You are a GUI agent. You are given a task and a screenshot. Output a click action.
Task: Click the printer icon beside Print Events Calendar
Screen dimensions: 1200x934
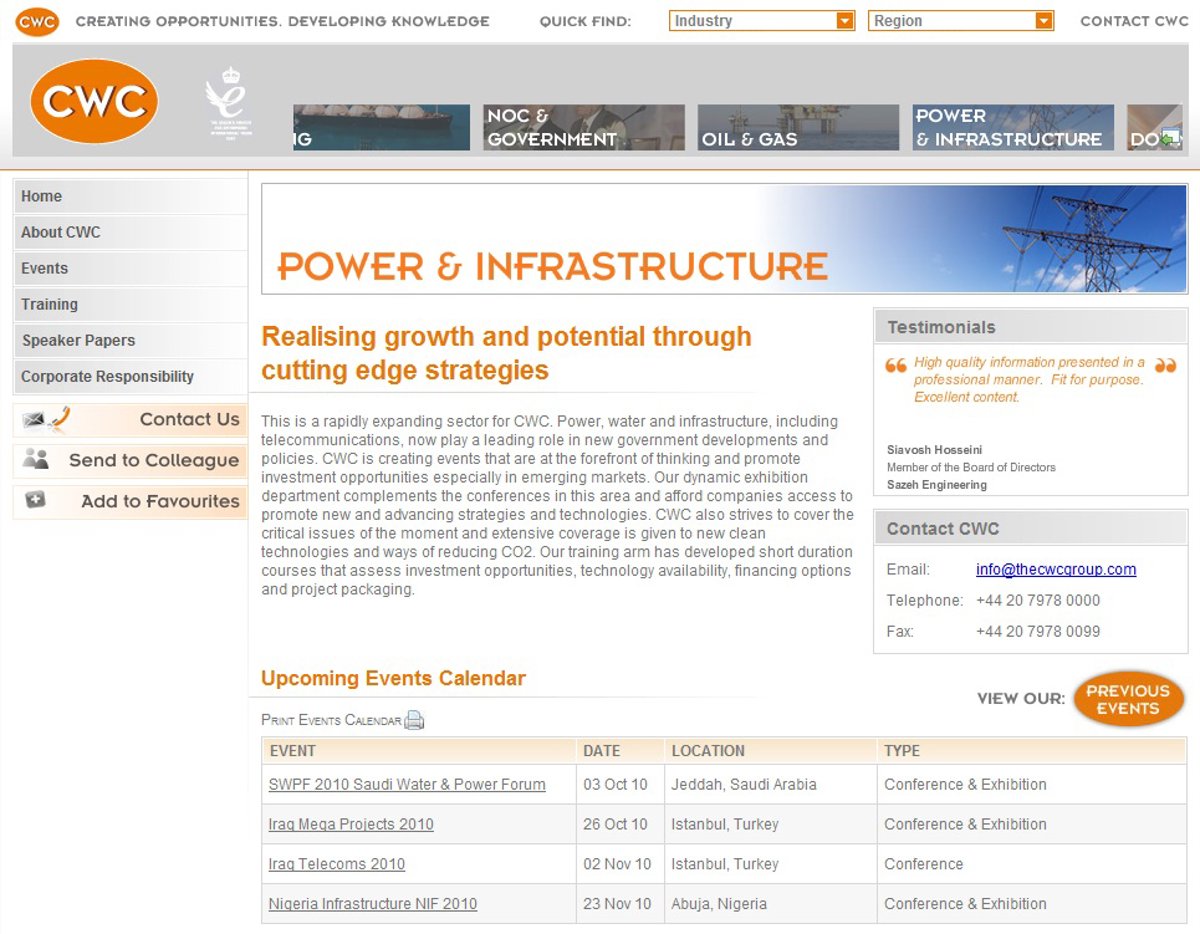pos(414,720)
